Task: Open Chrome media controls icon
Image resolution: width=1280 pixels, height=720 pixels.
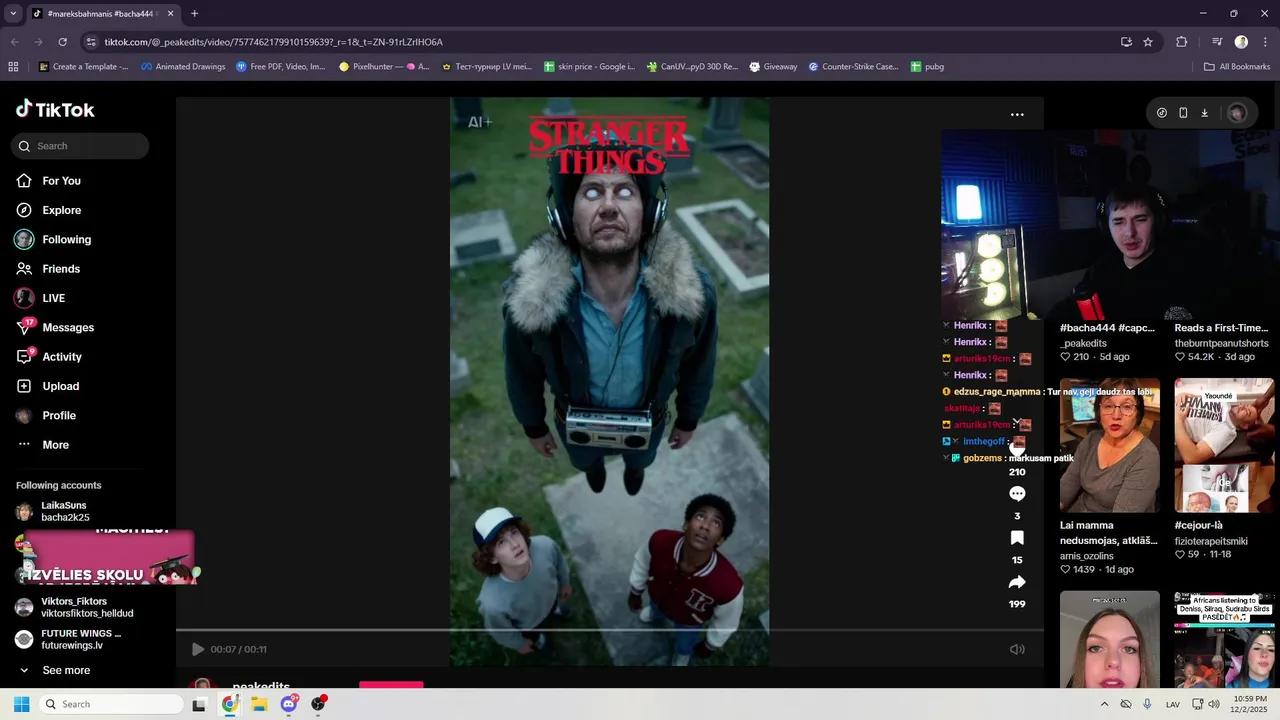Action: click(x=1217, y=42)
